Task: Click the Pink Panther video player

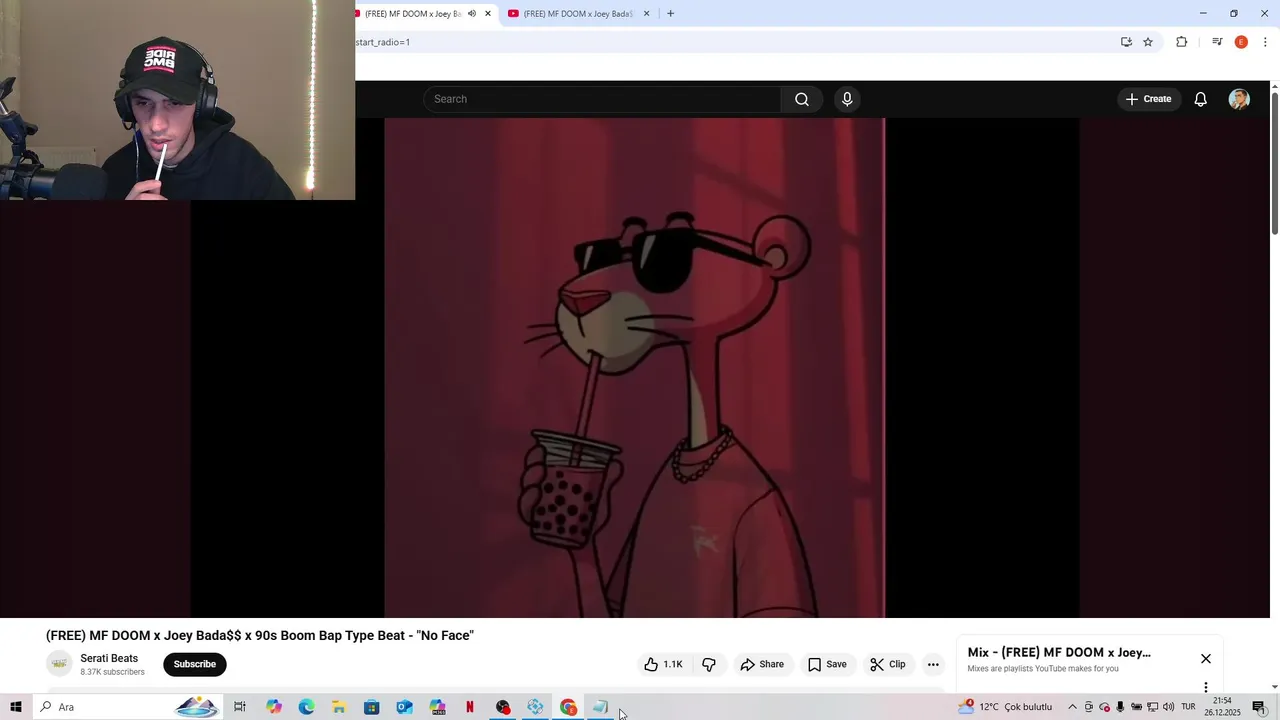Action: [635, 368]
